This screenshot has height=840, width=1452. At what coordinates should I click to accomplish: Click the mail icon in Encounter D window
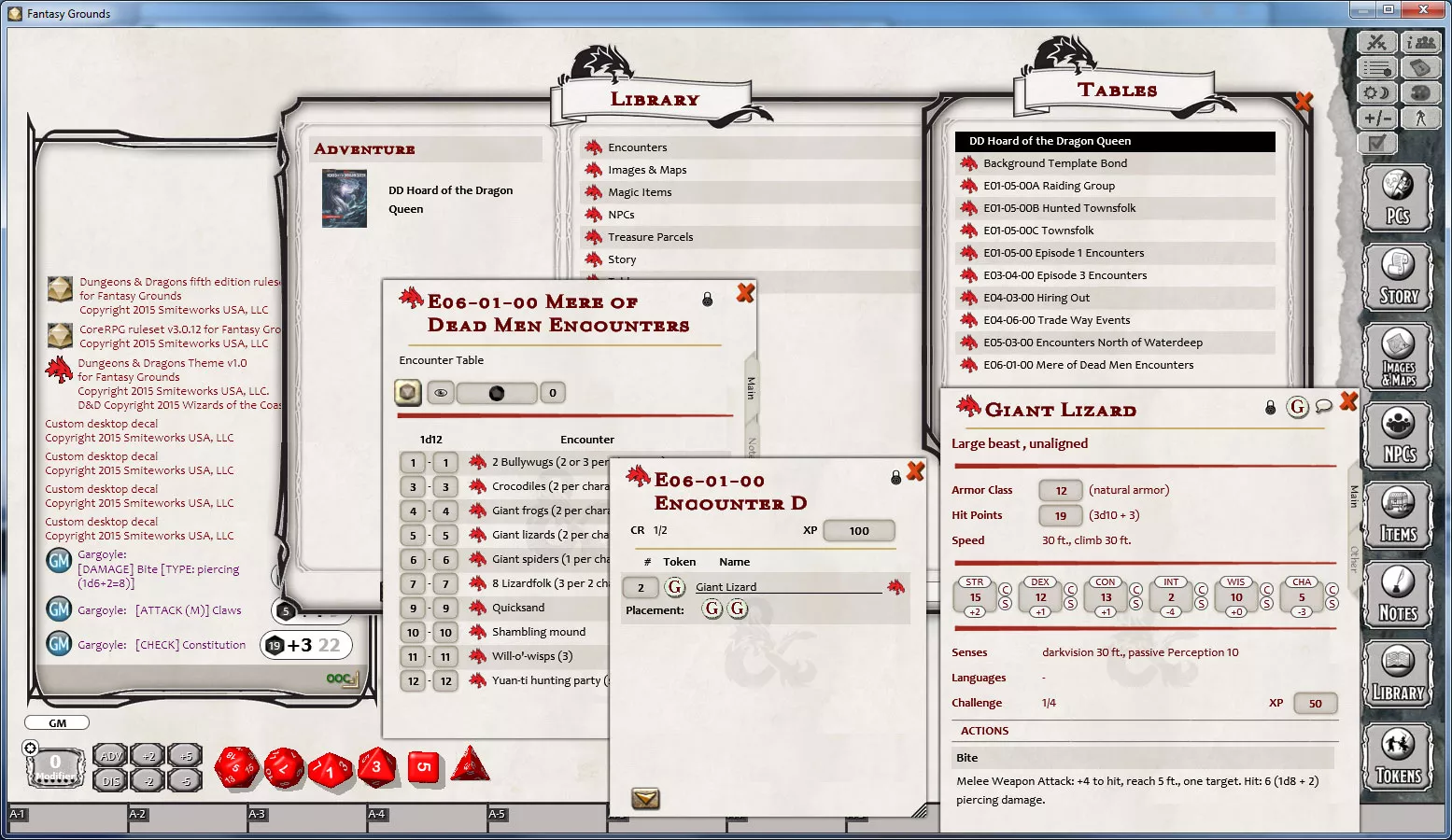point(646,798)
